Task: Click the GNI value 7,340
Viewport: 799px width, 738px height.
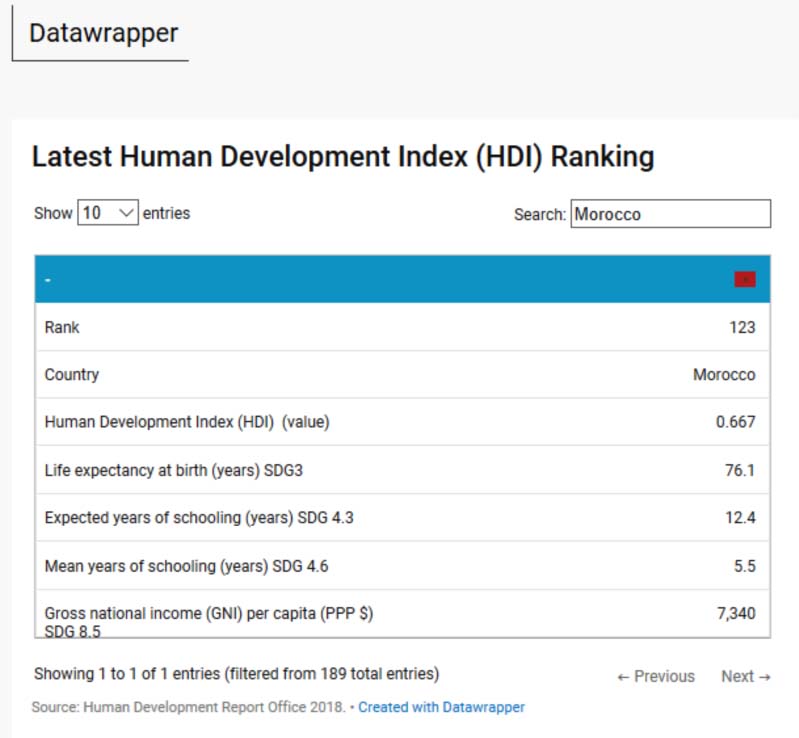Action: click(736, 614)
